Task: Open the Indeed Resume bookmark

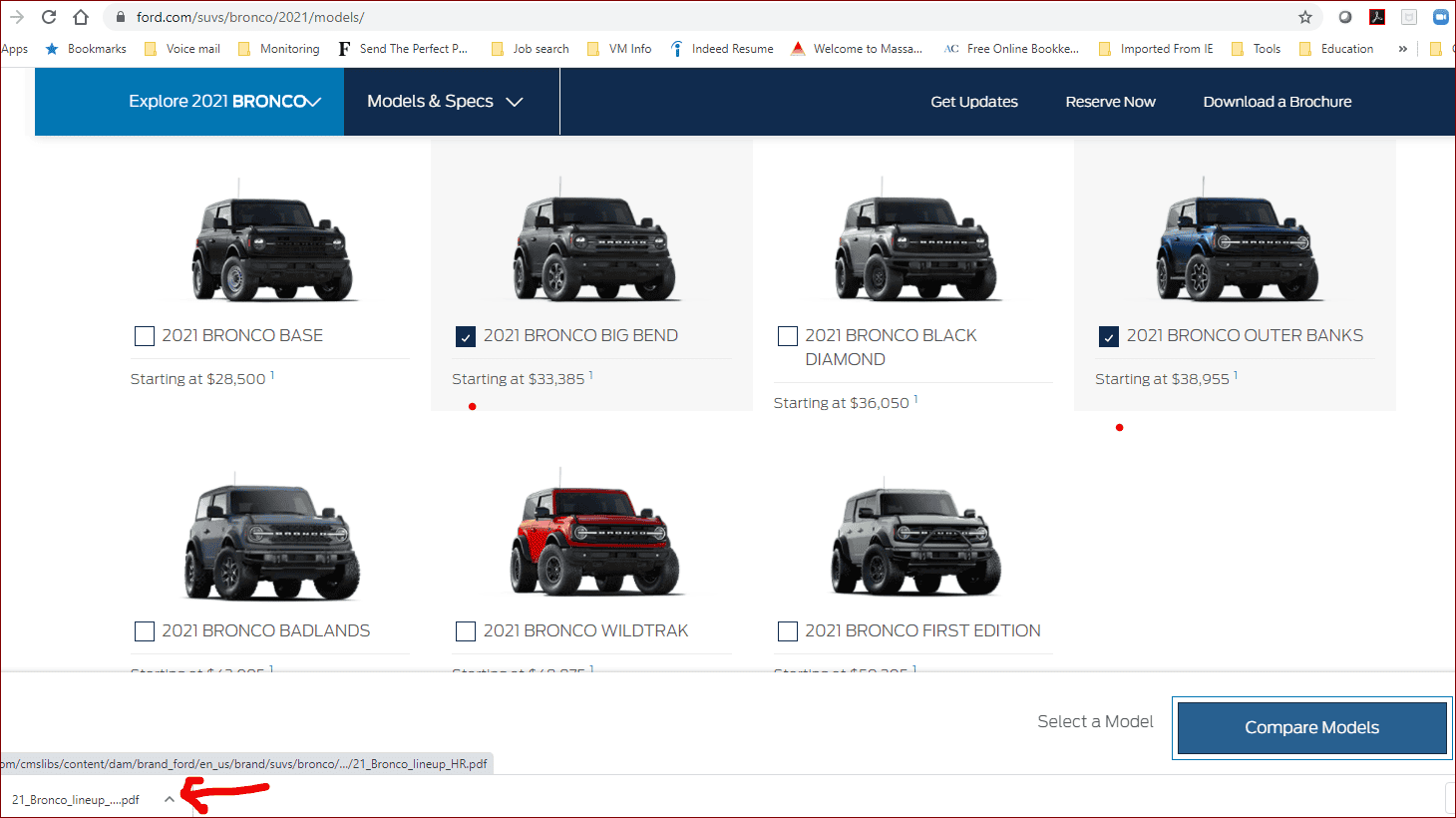Action: (x=722, y=49)
